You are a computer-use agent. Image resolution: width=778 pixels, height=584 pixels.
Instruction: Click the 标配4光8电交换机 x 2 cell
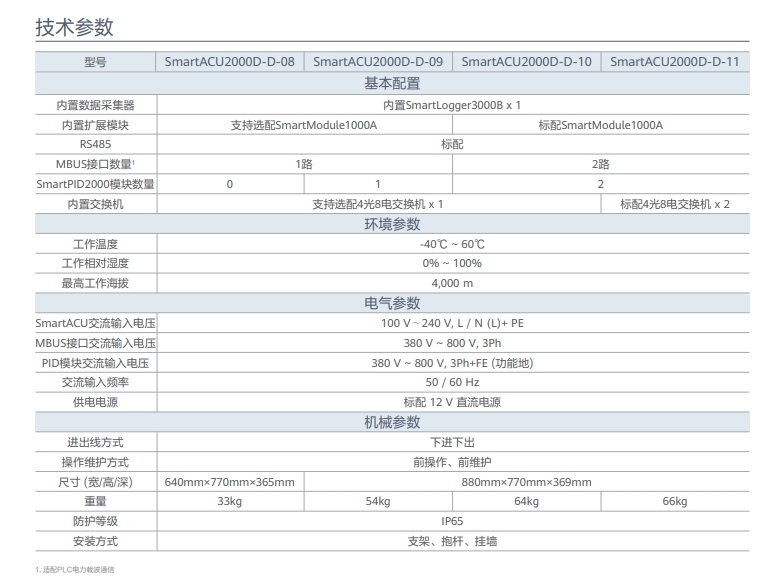[674, 204]
